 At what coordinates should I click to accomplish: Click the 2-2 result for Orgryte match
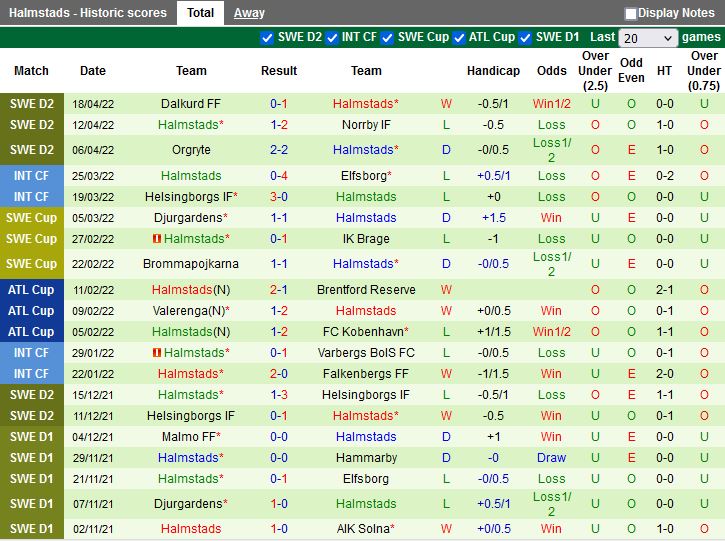tap(279, 150)
